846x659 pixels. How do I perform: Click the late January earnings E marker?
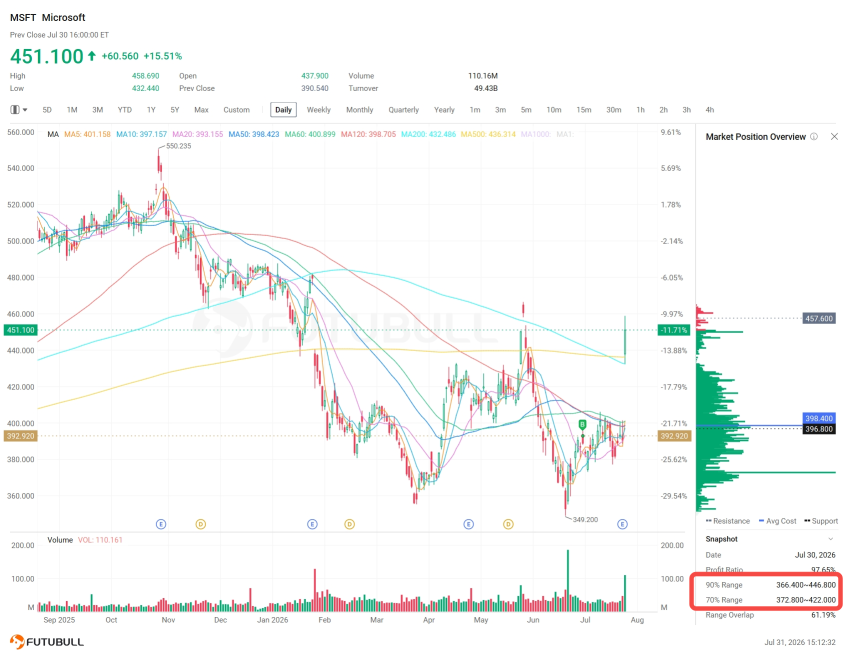click(x=312, y=524)
